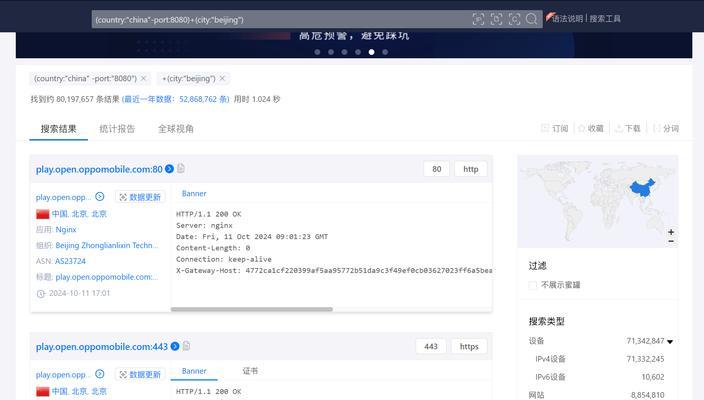
Task: Switch to 统计报告 tab
Action: [x=117, y=129]
